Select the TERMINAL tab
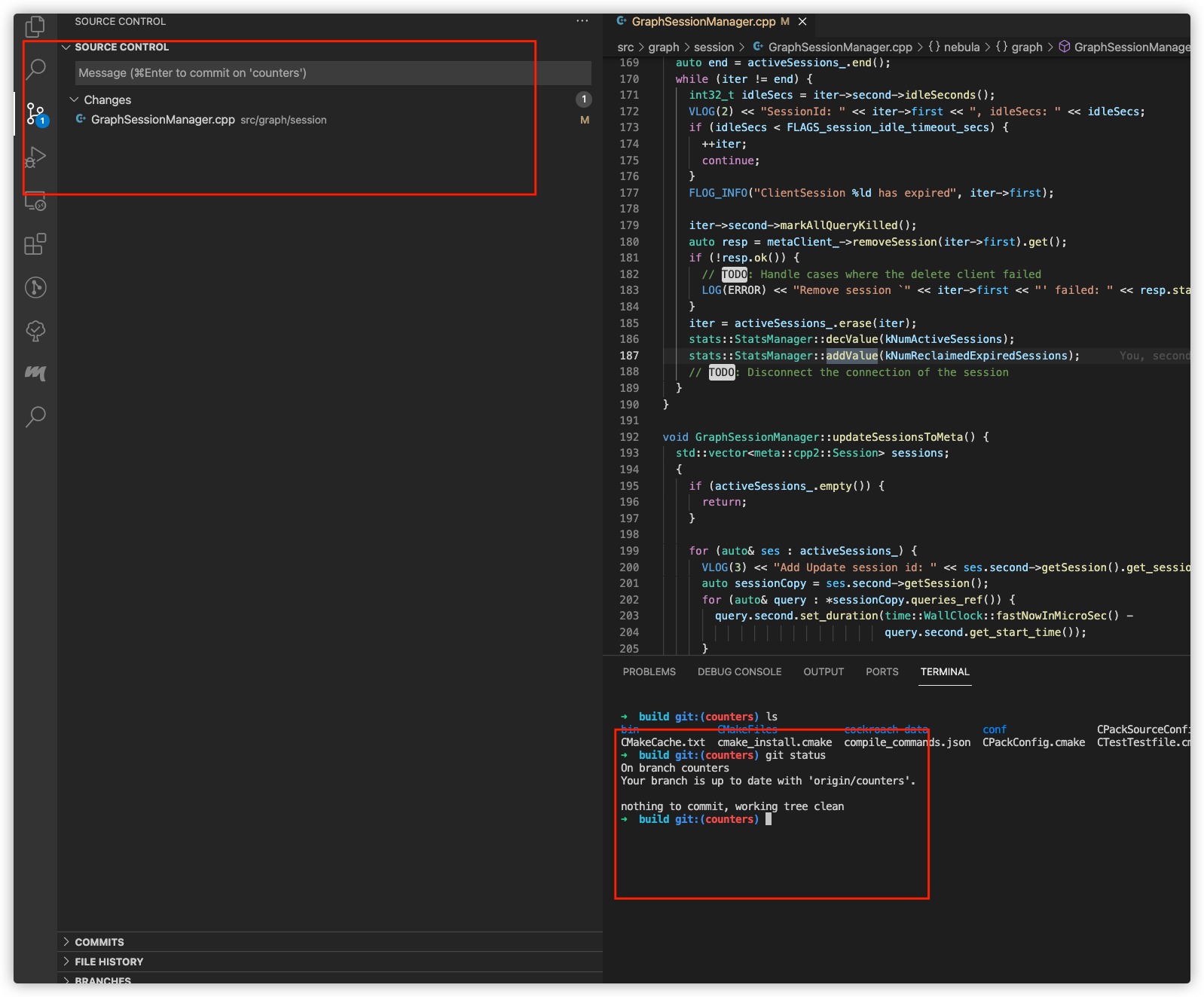Viewport: 1204px width, 997px height. (x=945, y=671)
